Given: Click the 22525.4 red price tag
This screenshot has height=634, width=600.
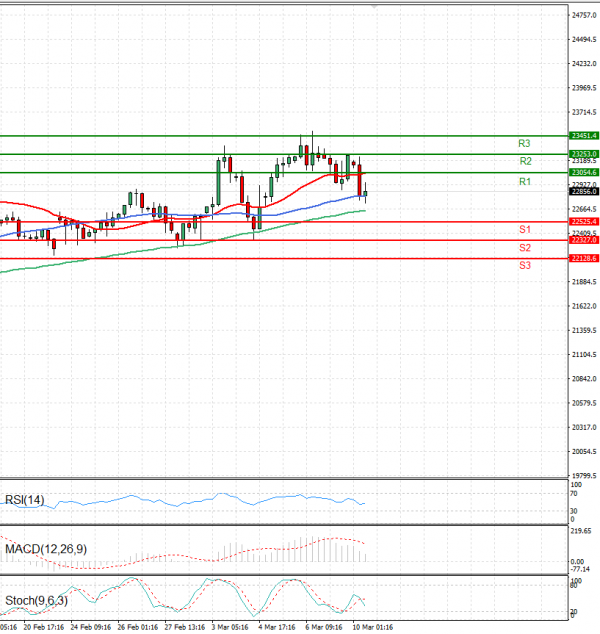Looking at the screenshot, I should [583, 221].
